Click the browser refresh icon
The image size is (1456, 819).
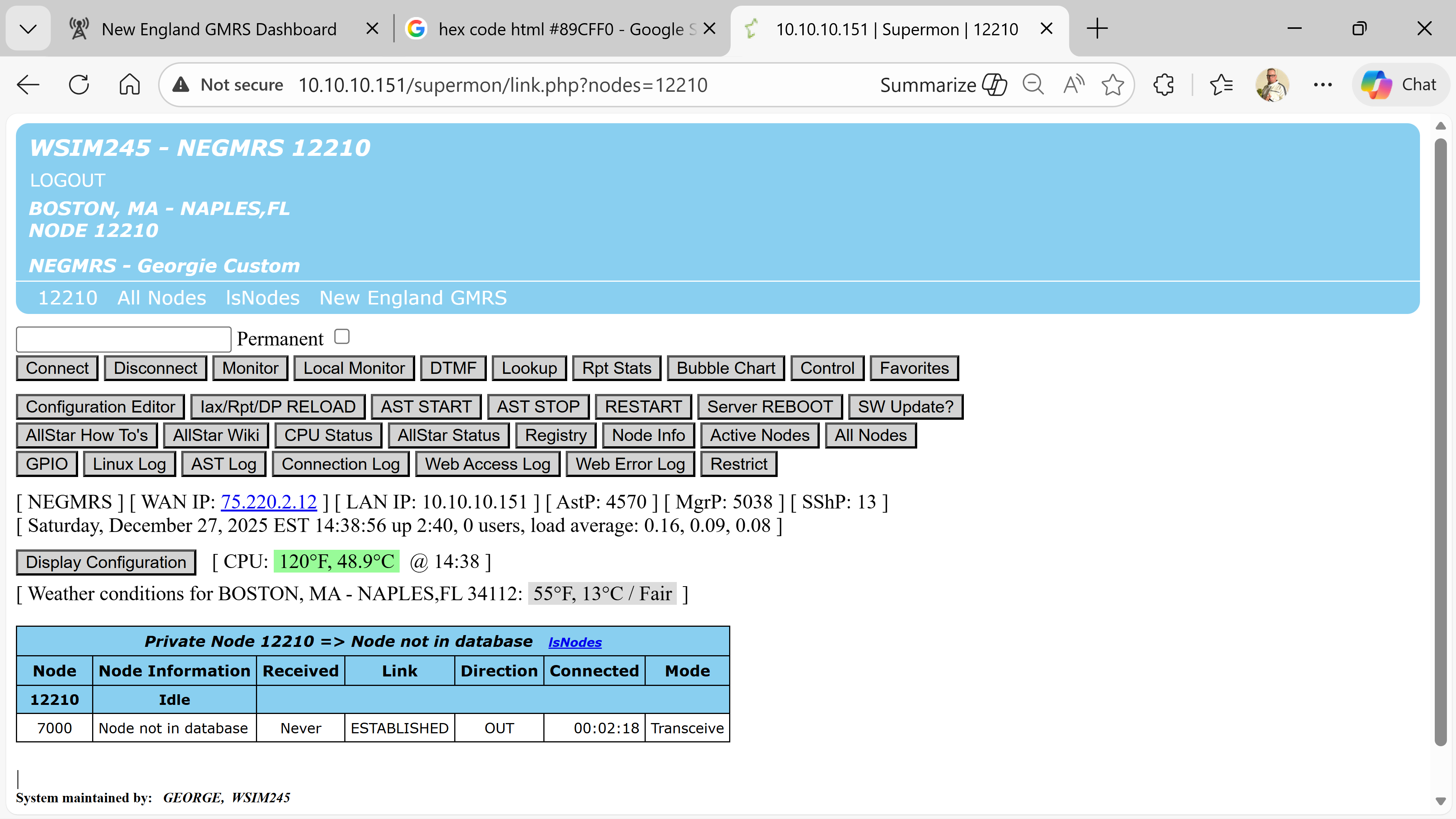78,85
